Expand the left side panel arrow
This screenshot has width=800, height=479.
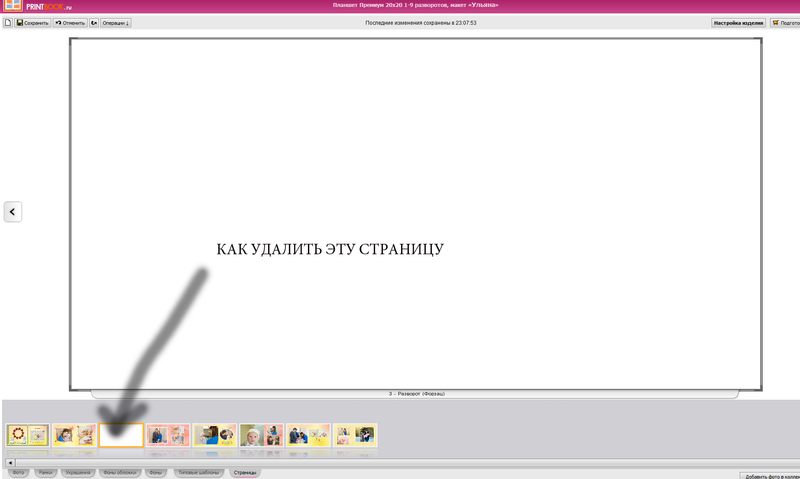coord(13,211)
